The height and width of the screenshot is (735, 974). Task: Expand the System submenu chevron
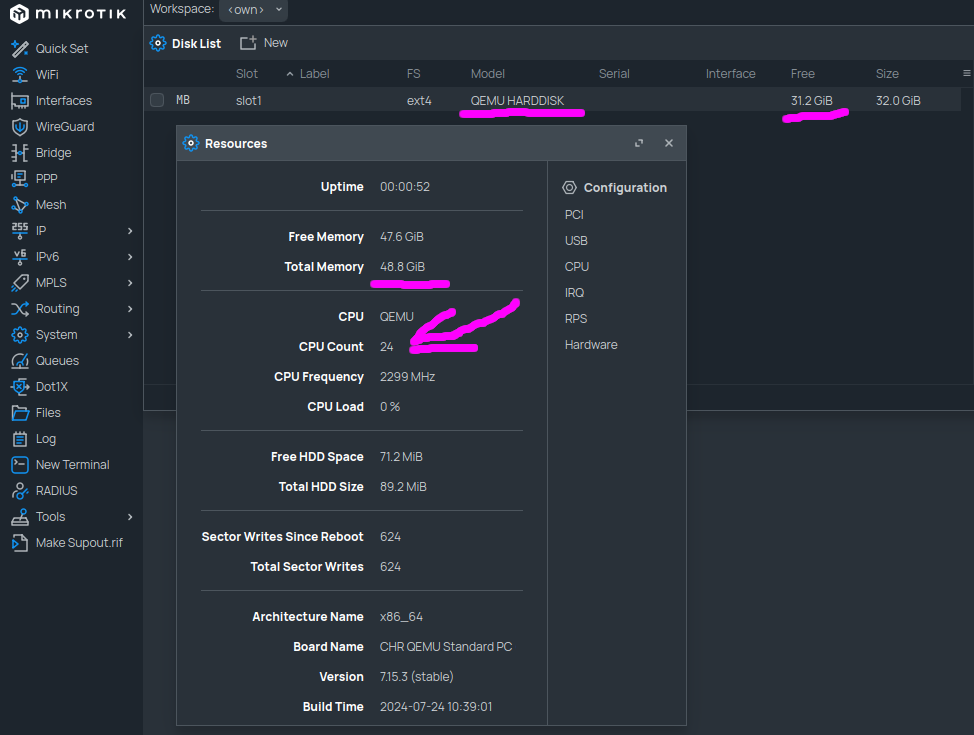click(130, 335)
